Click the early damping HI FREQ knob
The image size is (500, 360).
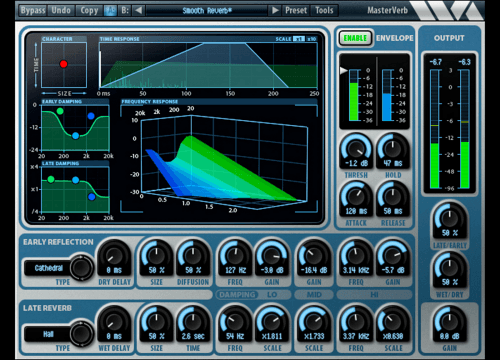tap(356, 255)
